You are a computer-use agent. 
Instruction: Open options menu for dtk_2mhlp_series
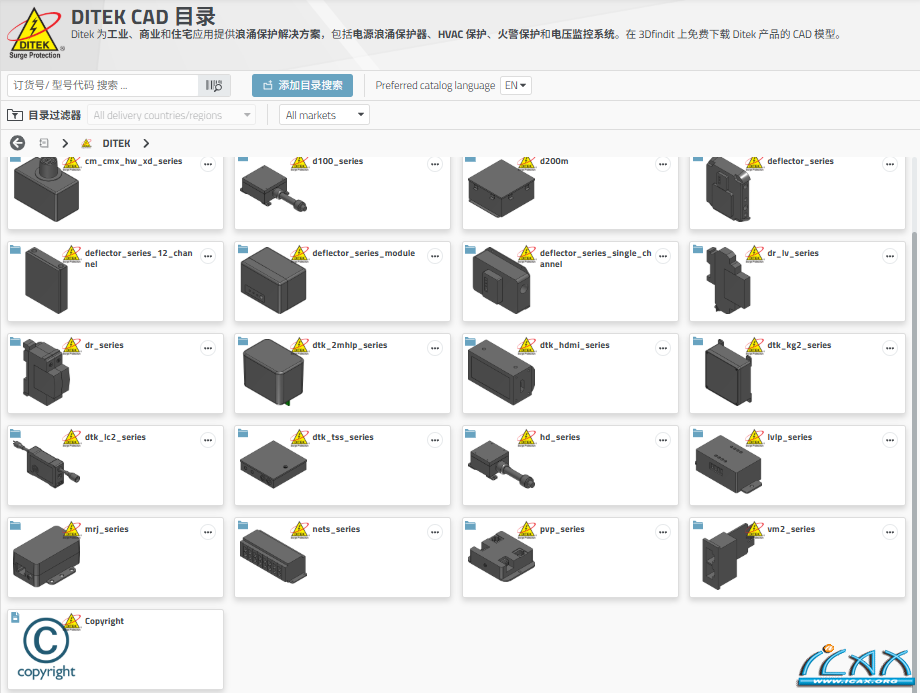(x=435, y=349)
